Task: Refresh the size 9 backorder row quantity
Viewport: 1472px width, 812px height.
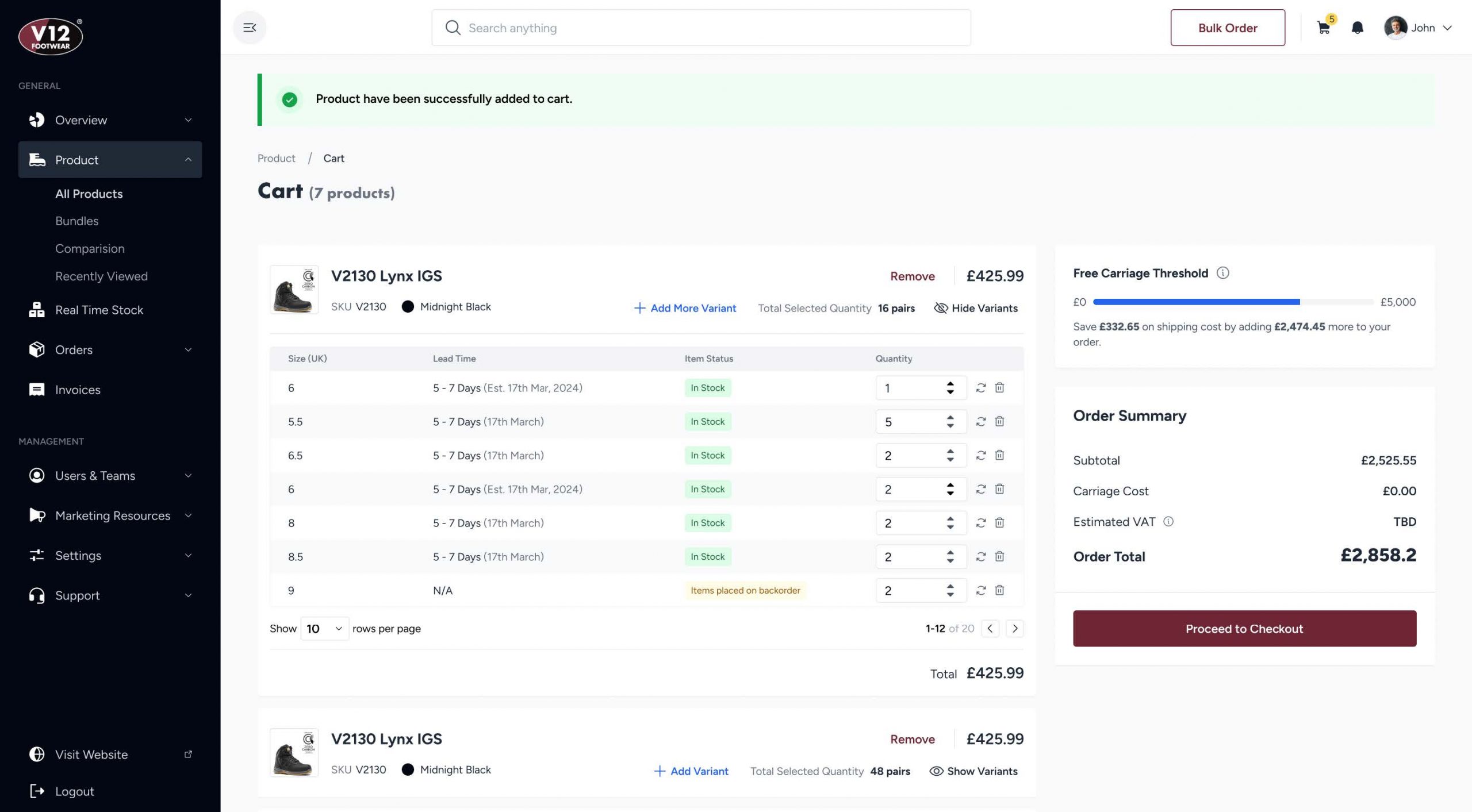Action: point(981,590)
